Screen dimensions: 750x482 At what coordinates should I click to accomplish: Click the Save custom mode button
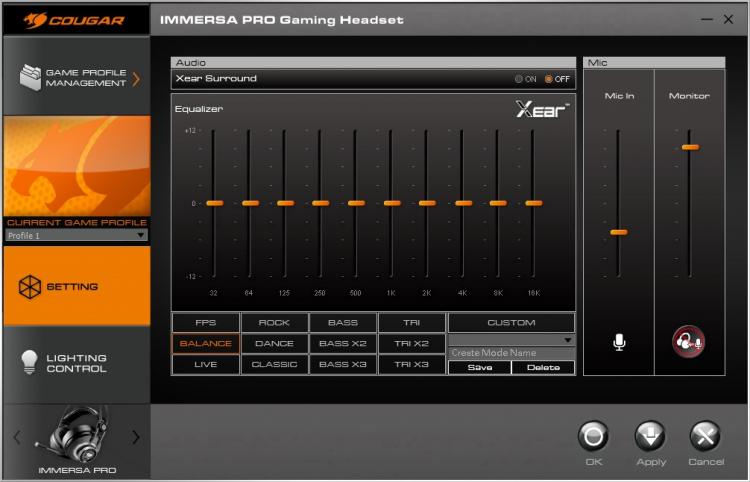tap(480, 367)
